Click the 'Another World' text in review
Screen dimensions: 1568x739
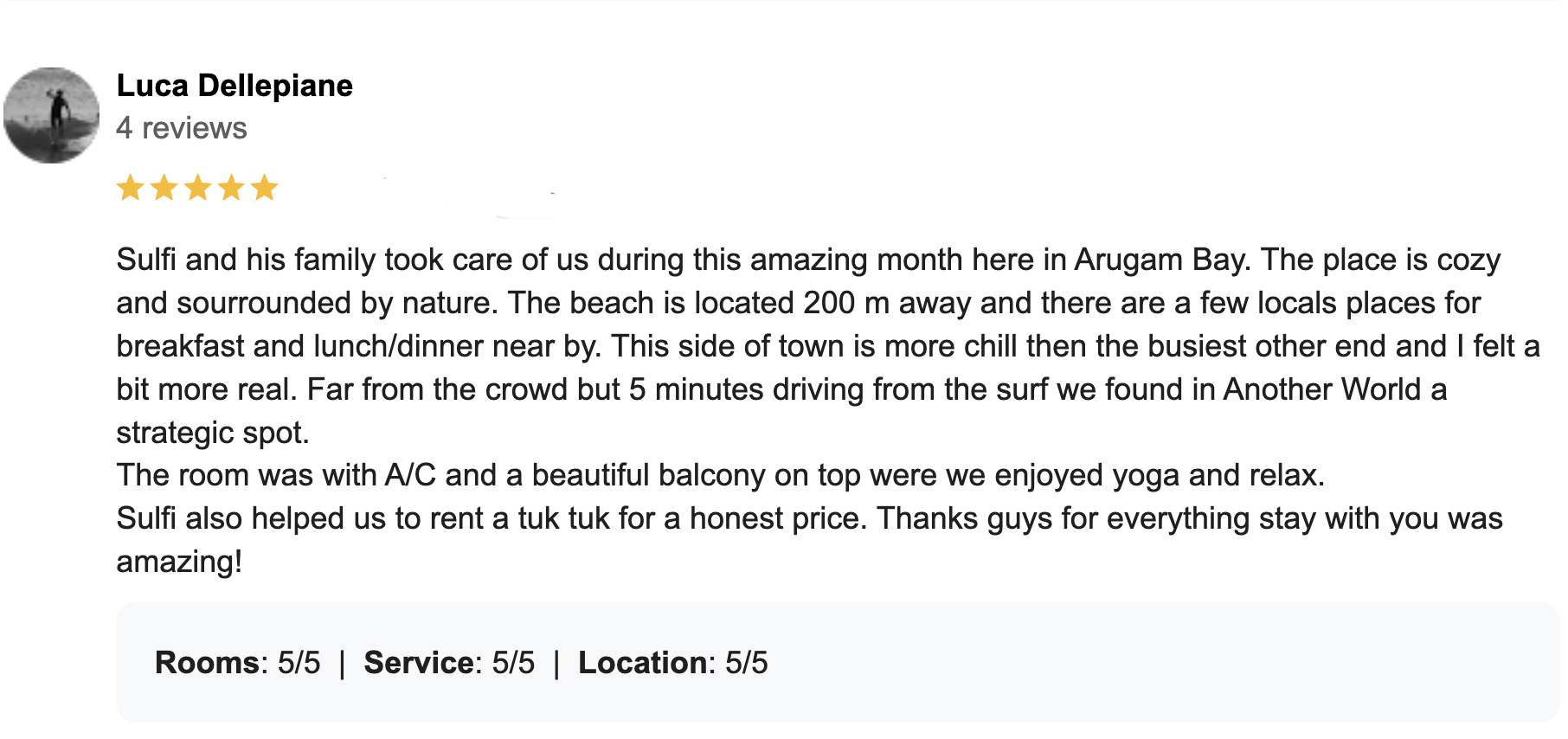click(x=1322, y=389)
